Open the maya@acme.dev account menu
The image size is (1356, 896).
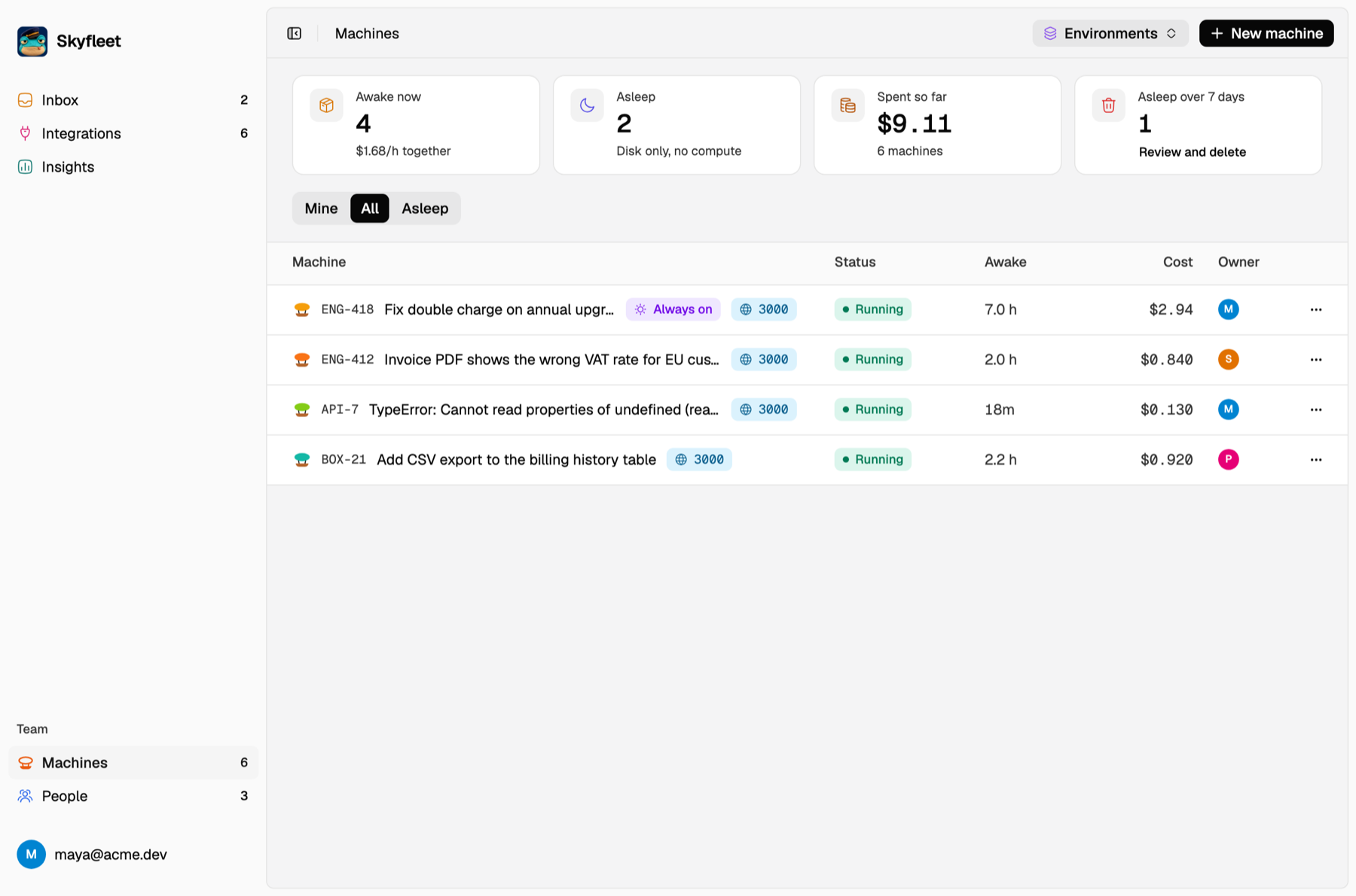(x=92, y=855)
